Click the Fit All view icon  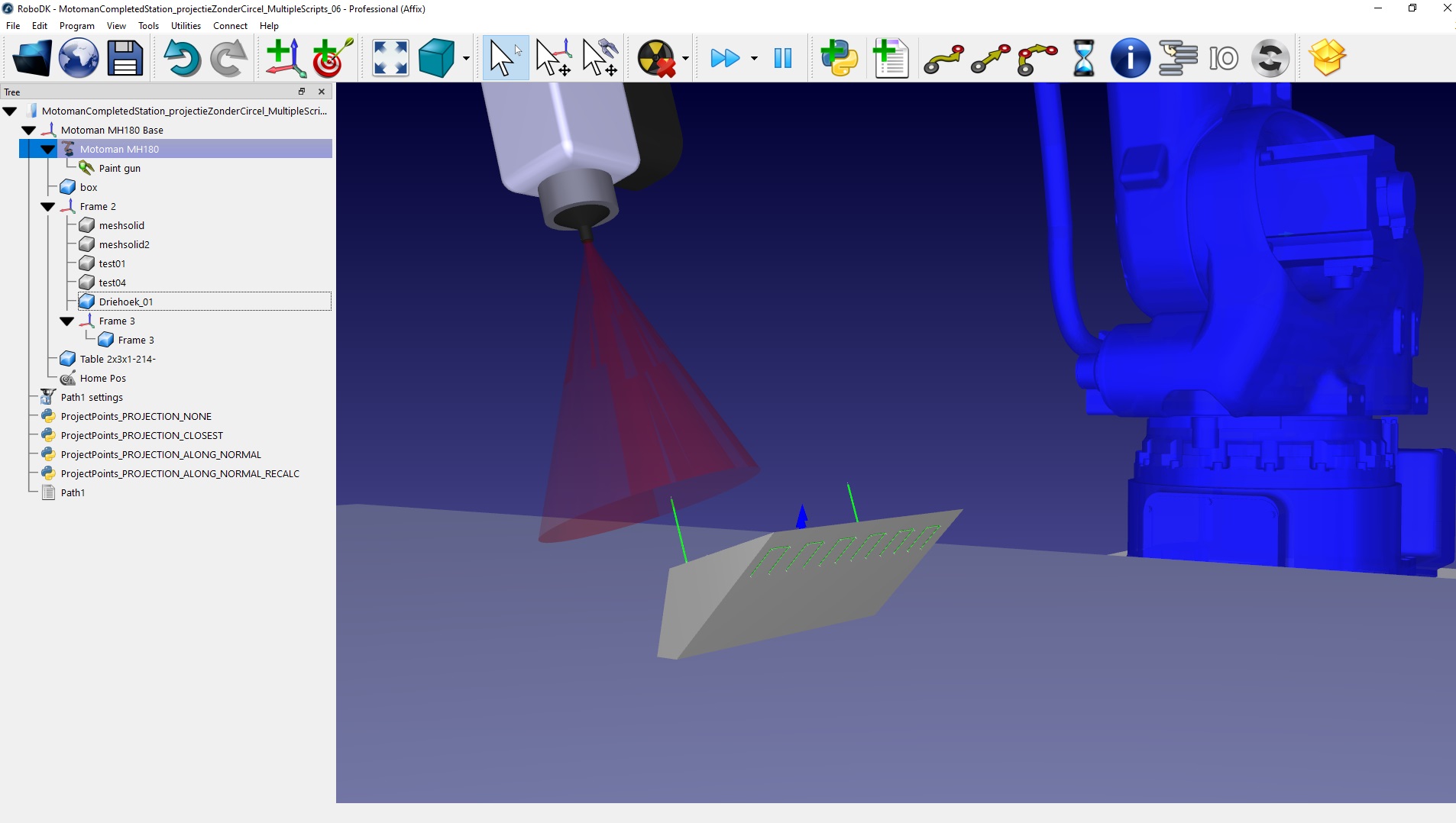[x=390, y=58]
